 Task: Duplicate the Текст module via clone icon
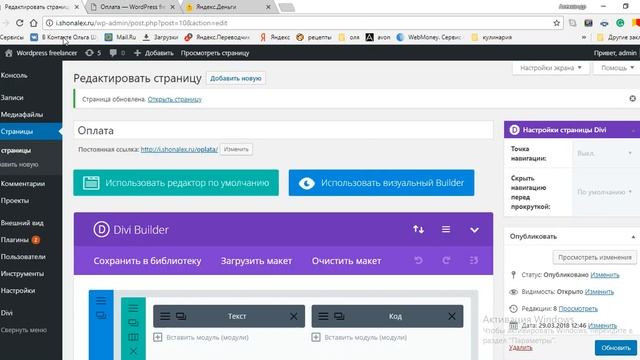[181, 316]
